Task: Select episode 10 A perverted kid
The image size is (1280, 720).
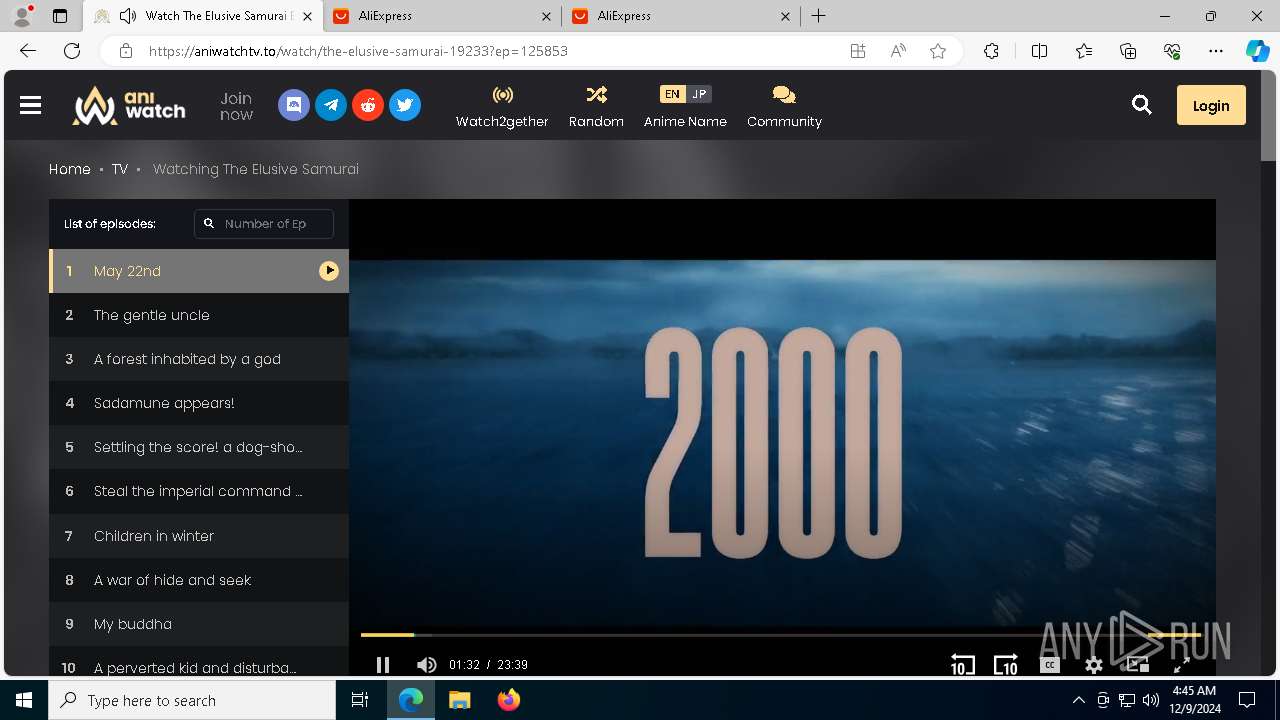Action: click(x=199, y=662)
